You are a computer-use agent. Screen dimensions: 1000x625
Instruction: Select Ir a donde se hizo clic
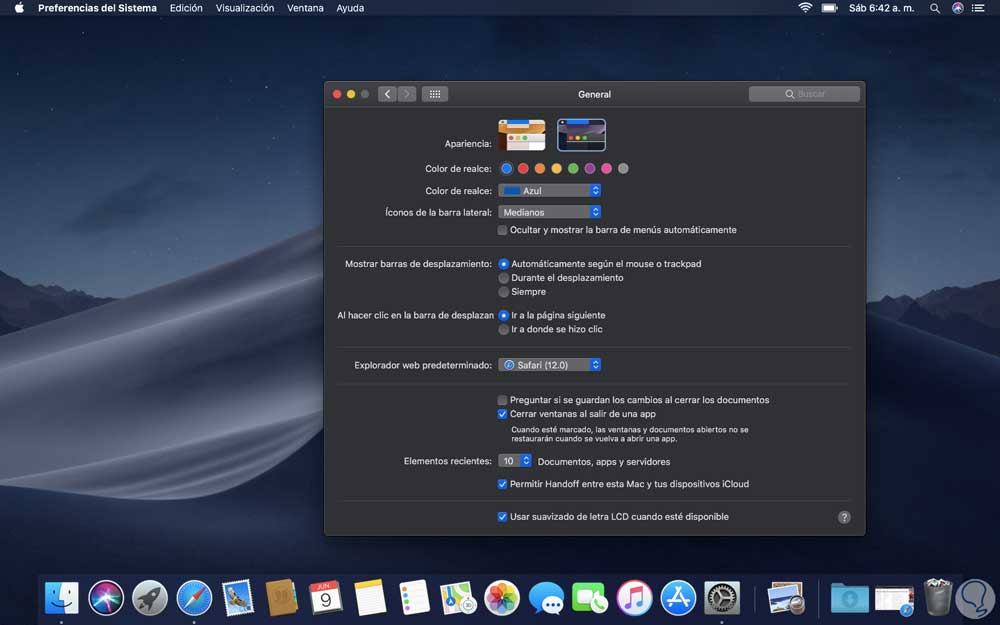coord(503,330)
